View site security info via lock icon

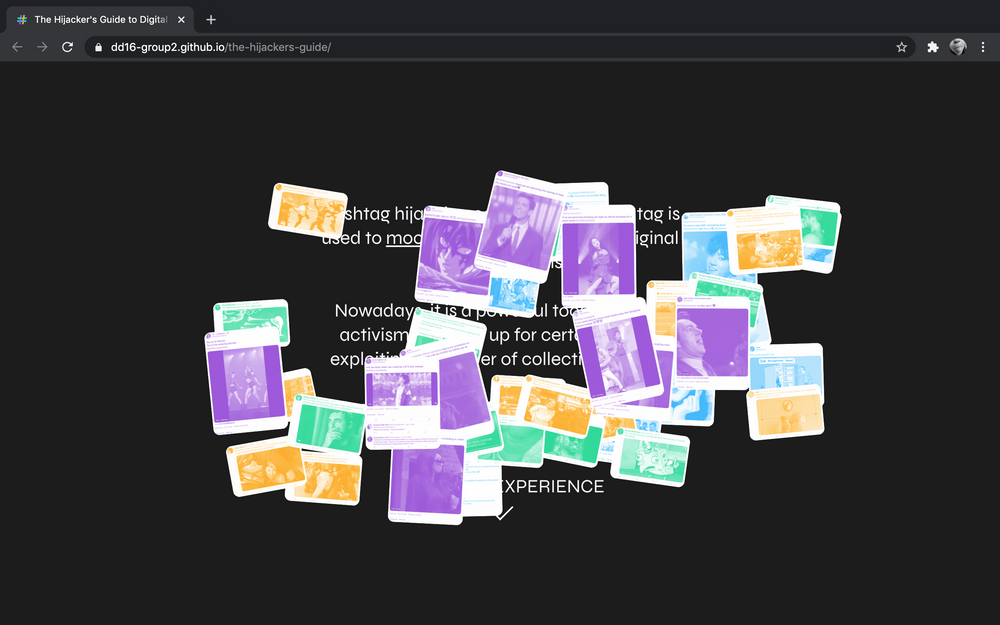click(98, 47)
